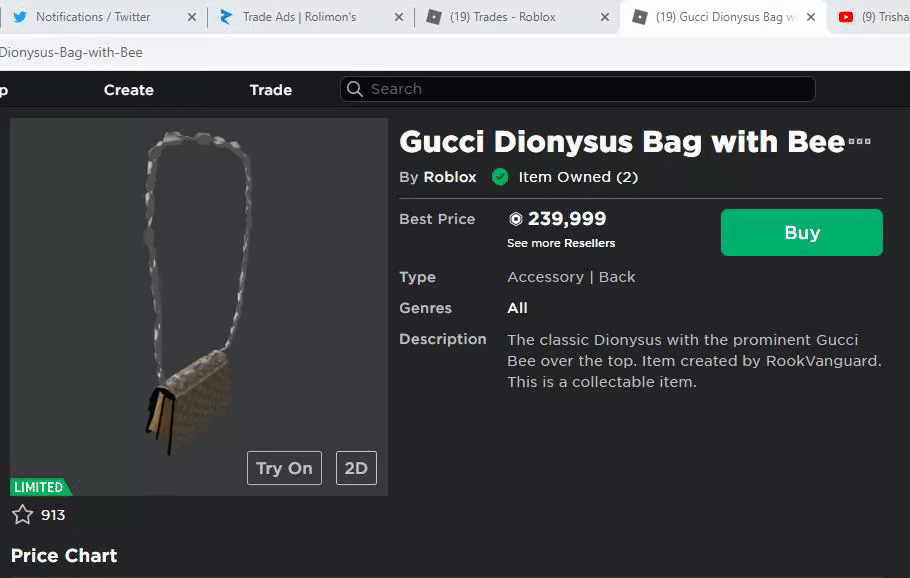910x578 pixels.
Task: Click the Gucci bag preview thumbnail
Action: coord(198,300)
